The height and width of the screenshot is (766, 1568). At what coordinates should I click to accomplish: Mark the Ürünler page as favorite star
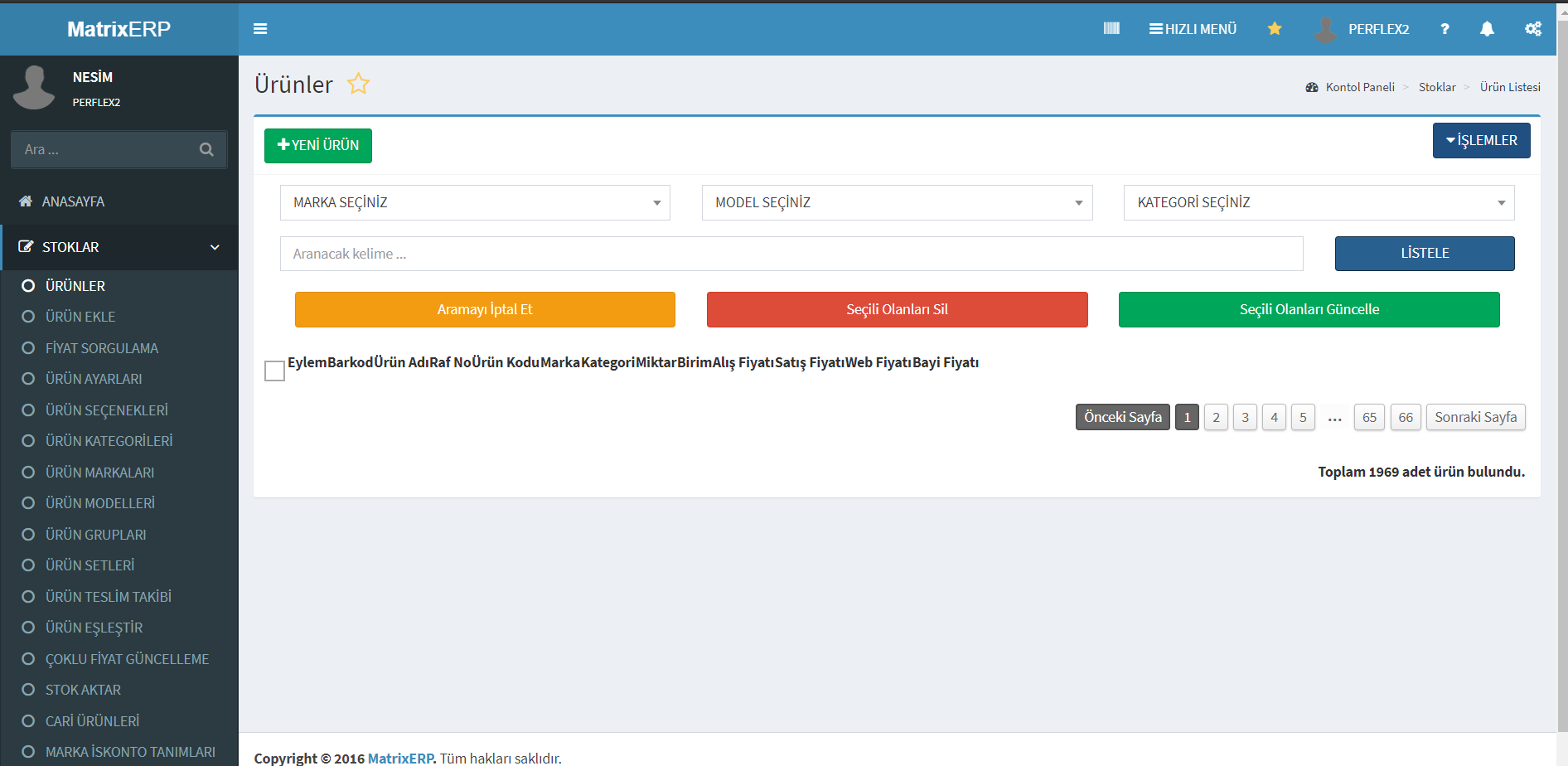coord(358,84)
